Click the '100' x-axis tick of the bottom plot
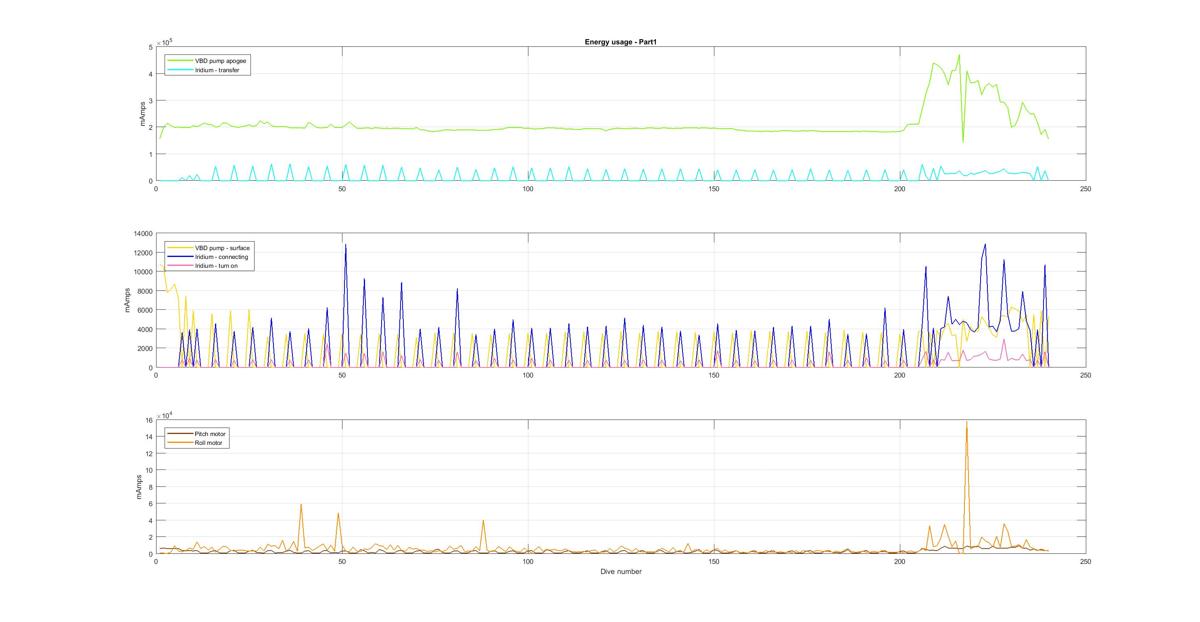 coord(528,561)
